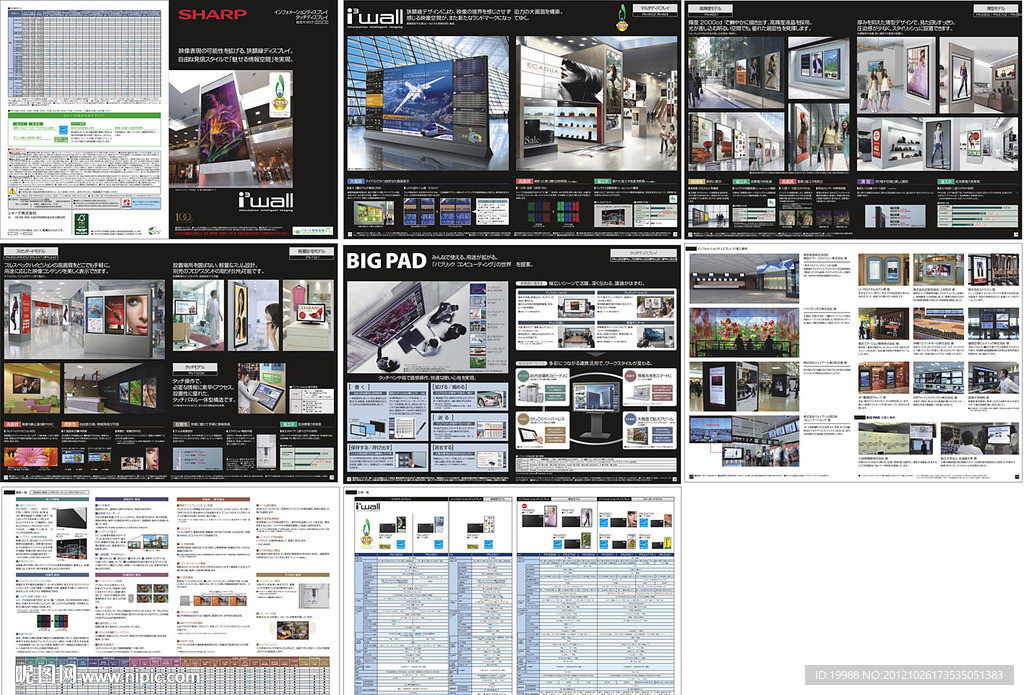Open the ECADUA store photo with sunglasses woman
This screenshot has width=1024, height=695.
pyautogui.click(x=597, y=103)
